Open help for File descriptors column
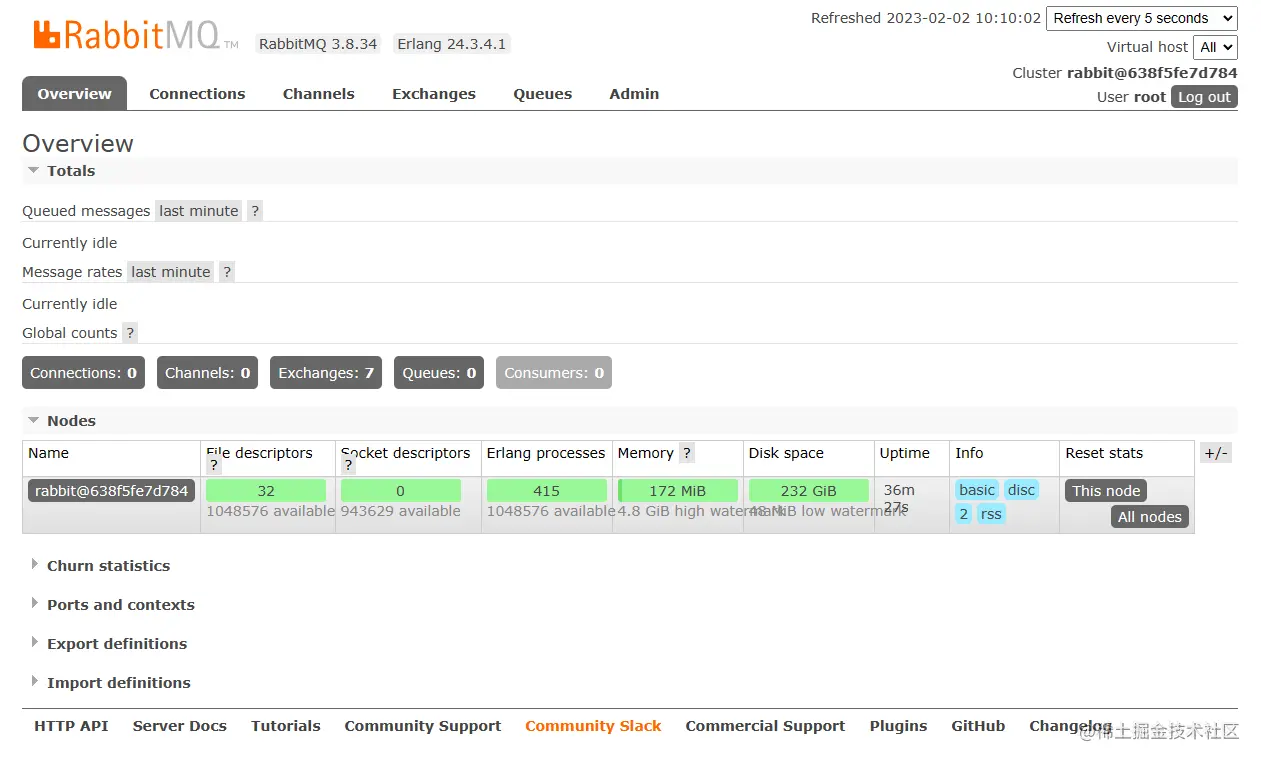The width and height of the screenshot is (1261, 763). 214,466
